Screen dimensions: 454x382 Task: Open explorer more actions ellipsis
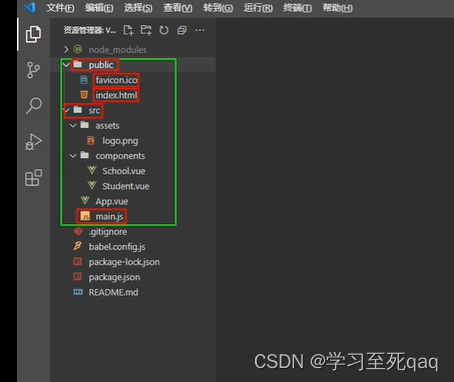point(200,30)
